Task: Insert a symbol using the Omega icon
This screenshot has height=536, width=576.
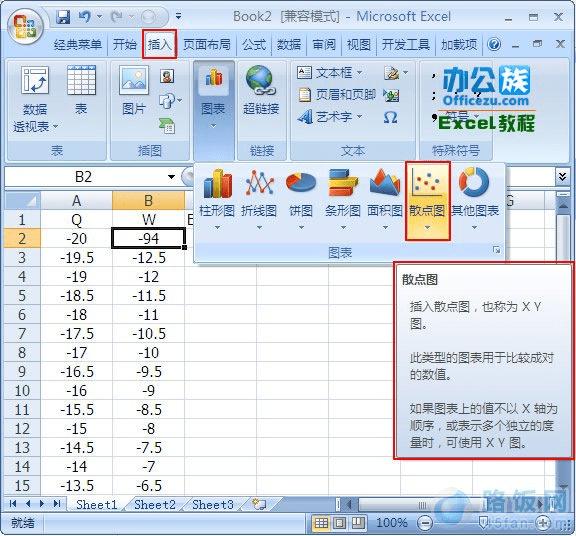Action: point(390,118)
